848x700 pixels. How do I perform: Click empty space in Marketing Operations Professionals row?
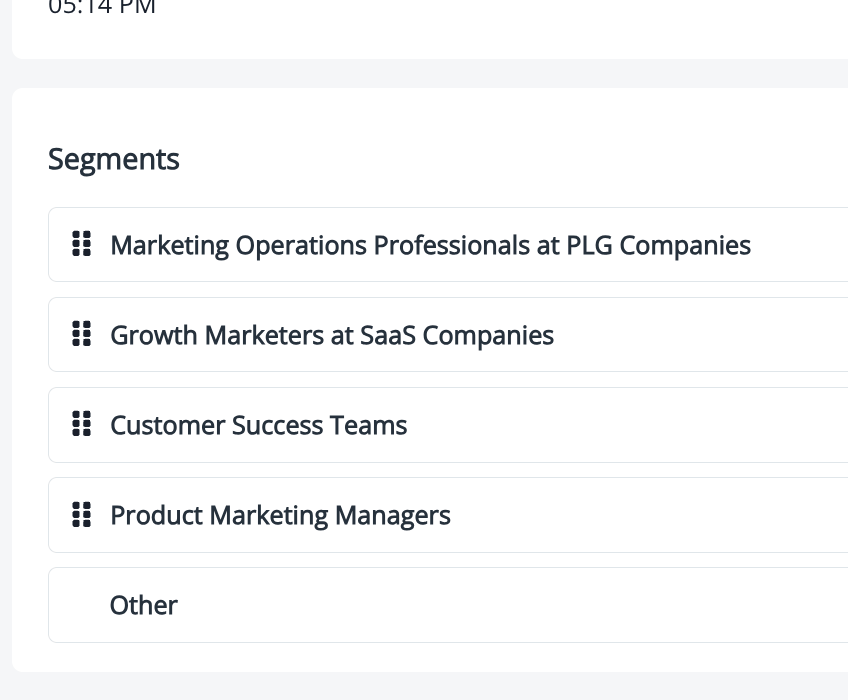(x=799, y=245)
